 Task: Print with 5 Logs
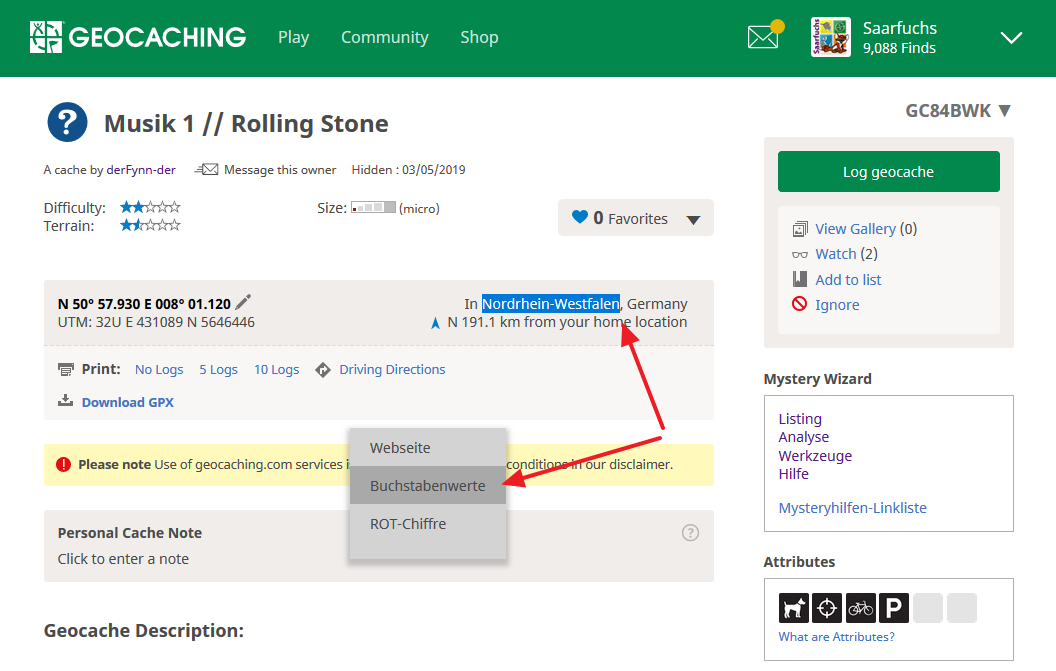click(218, 369)
